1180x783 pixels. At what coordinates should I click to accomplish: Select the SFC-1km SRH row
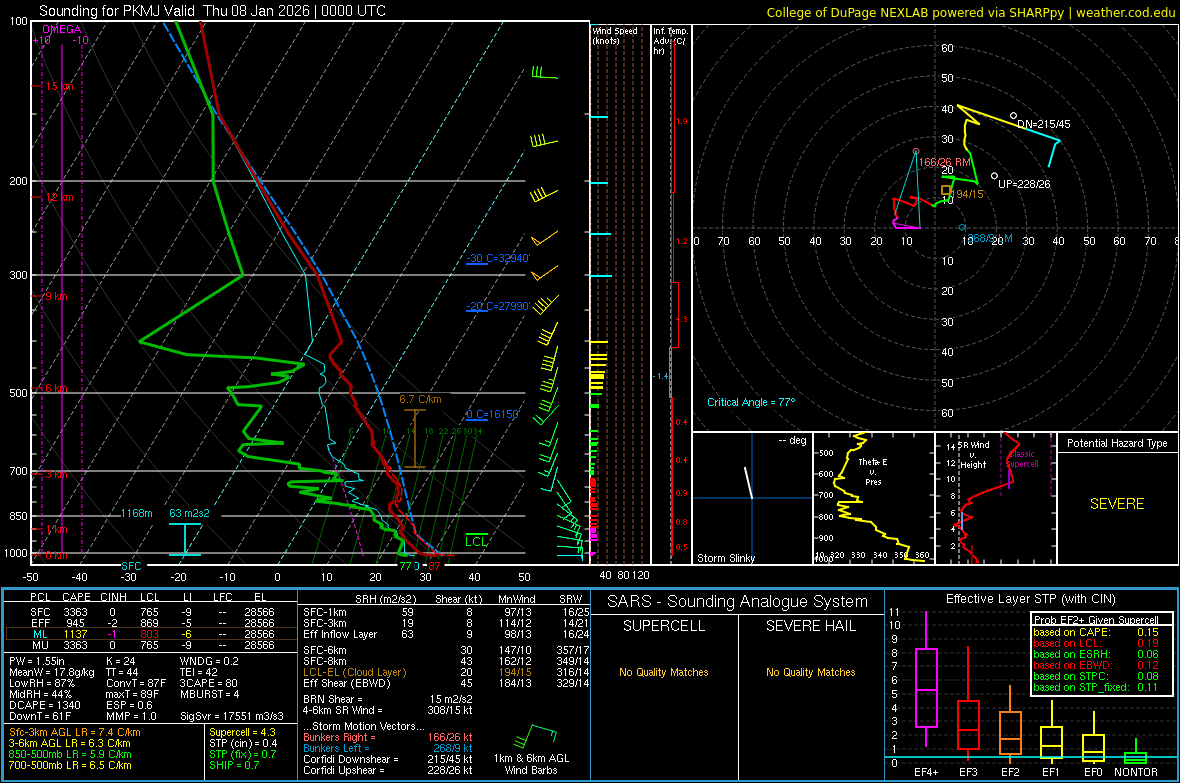(446, 612)
